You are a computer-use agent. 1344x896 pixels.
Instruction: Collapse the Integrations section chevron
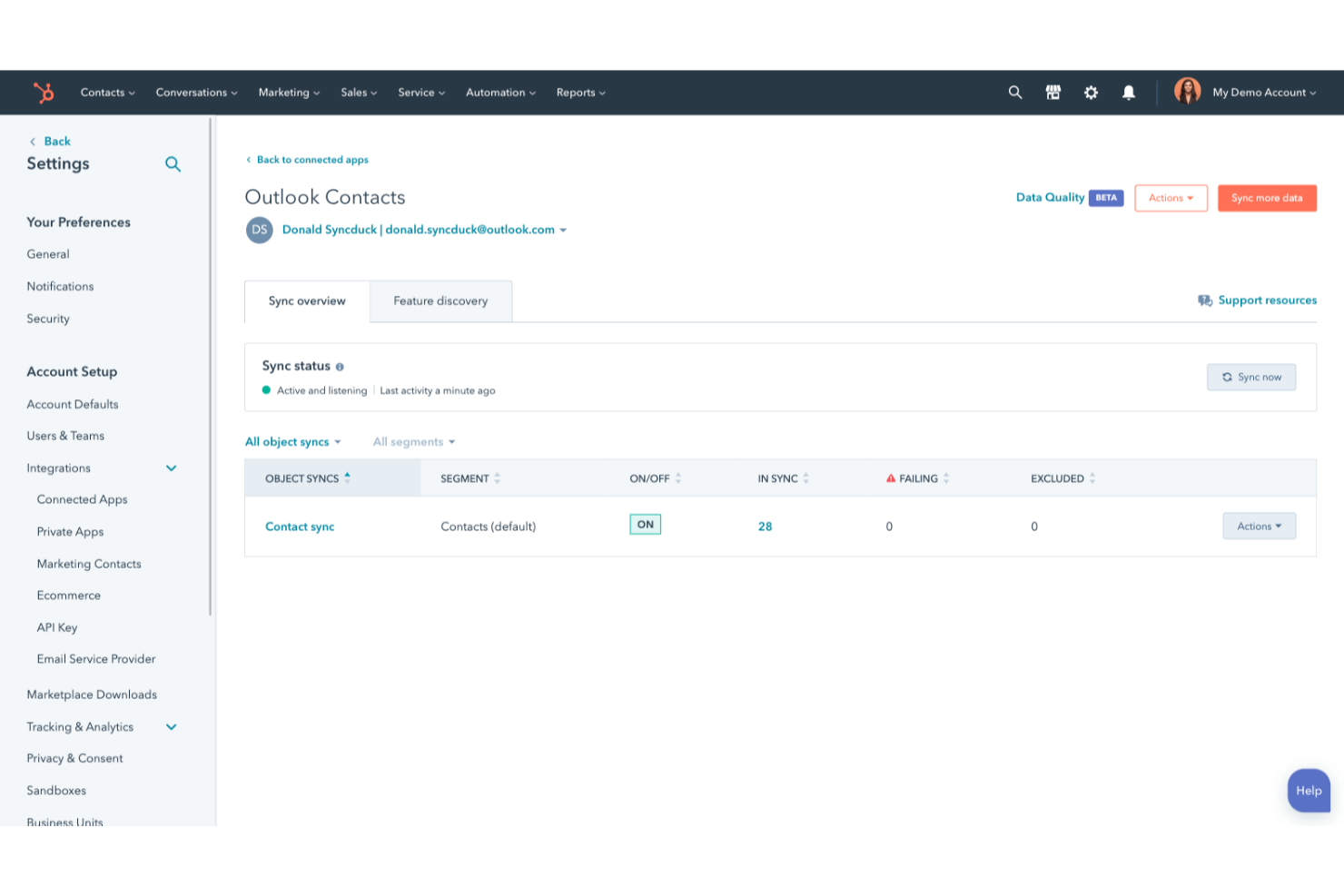(171, 468)
